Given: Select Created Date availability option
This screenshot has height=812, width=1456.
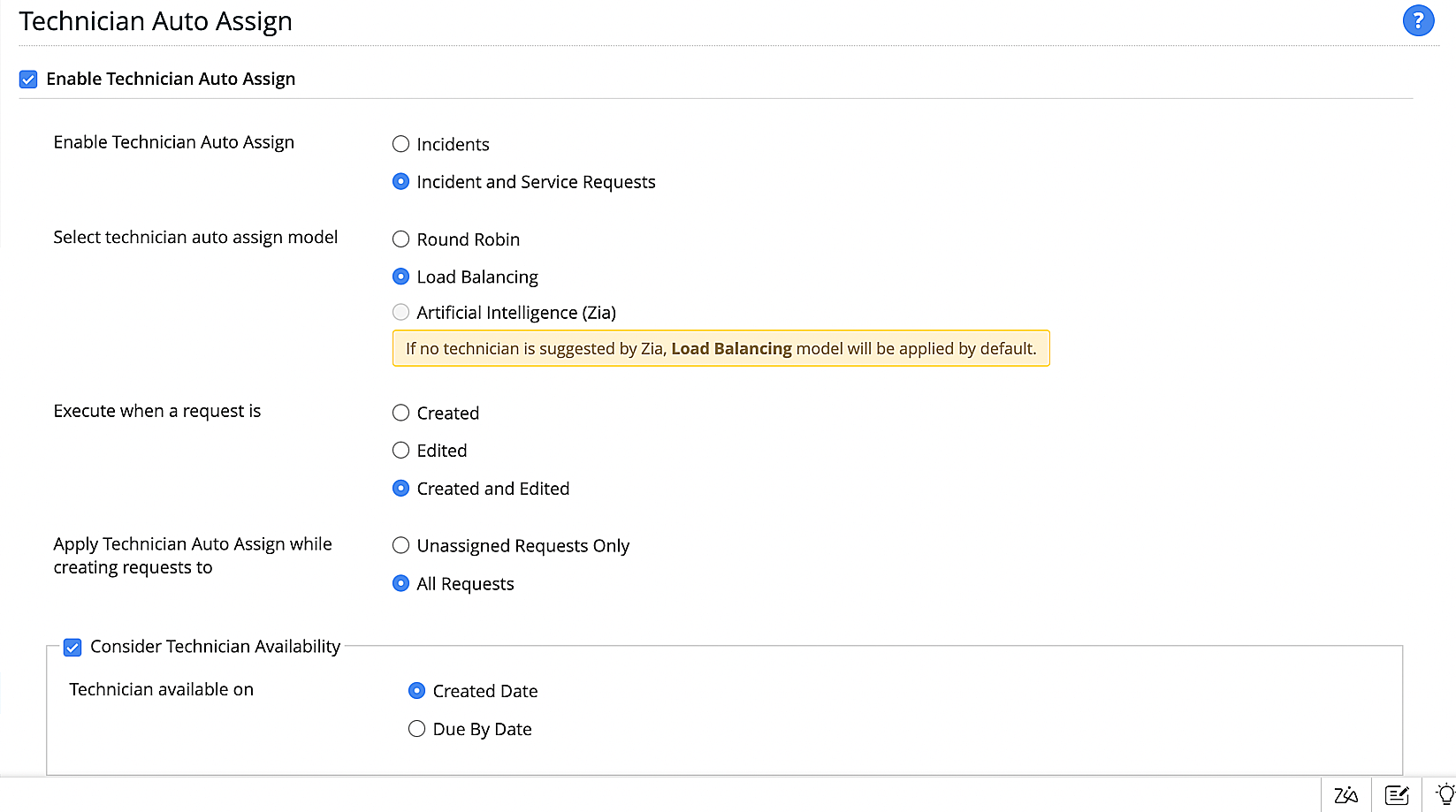Looking at the screenshot, I should point(417,691).
